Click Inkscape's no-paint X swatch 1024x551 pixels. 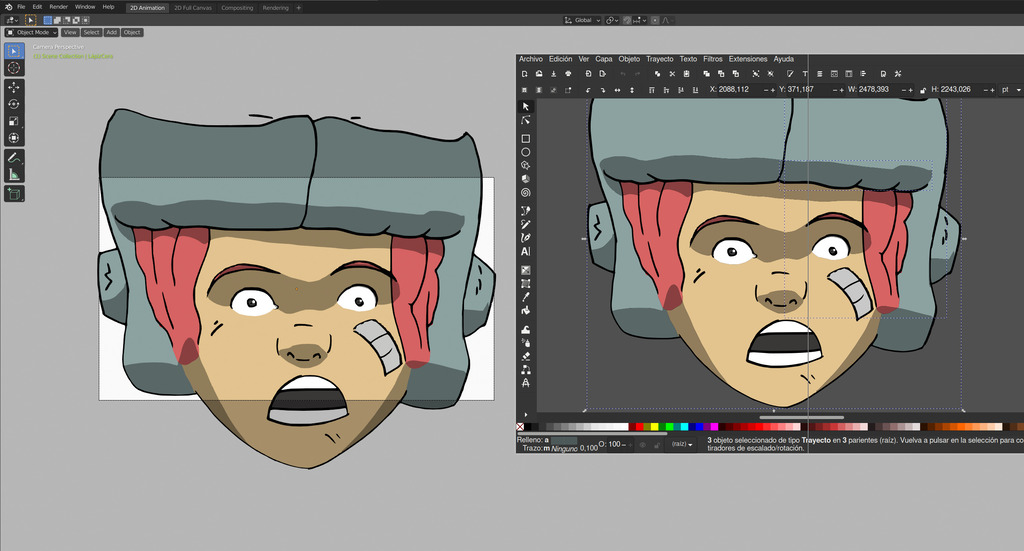[520, 427]
